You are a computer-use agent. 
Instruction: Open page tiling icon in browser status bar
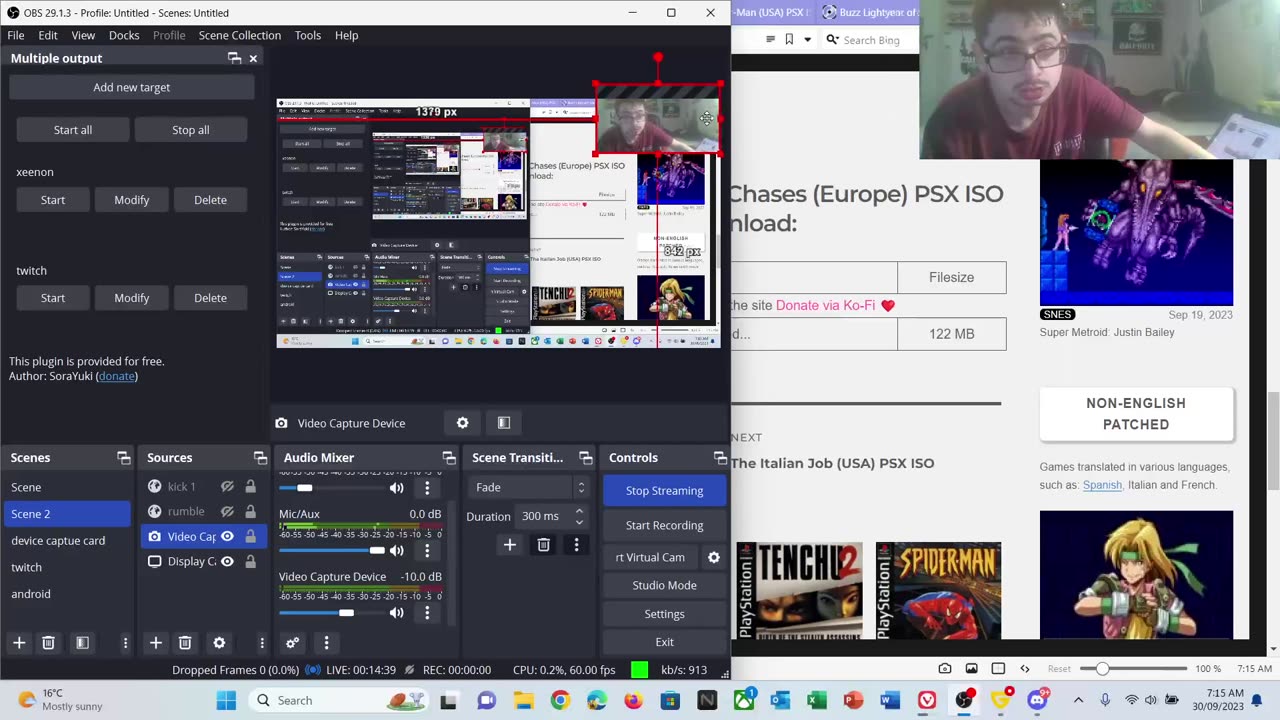pyautogui.click(x=998, y=668)
